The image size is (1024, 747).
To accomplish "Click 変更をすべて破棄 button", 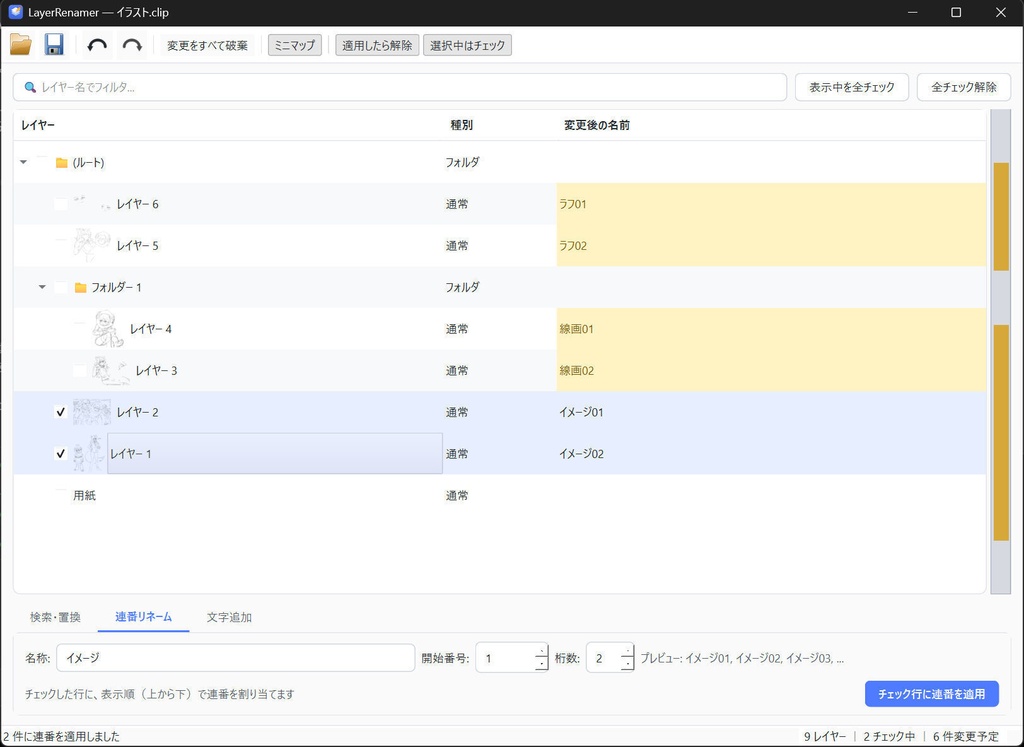I will point(208,46).
